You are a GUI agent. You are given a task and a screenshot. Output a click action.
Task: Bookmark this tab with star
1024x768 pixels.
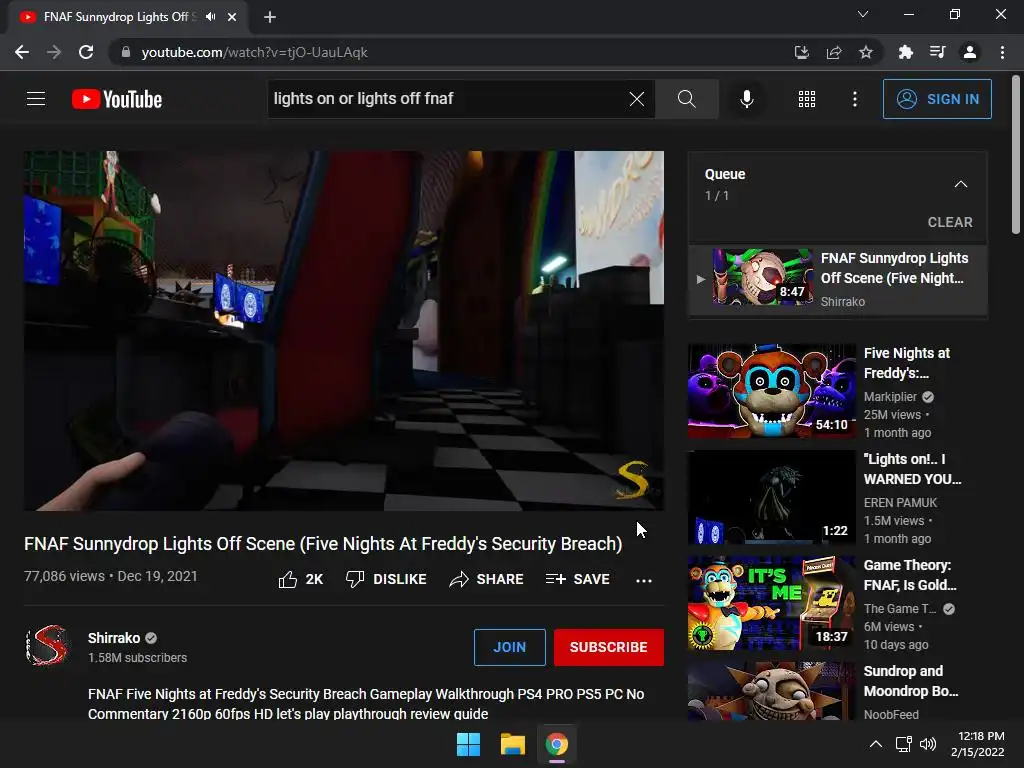point(866,52)
